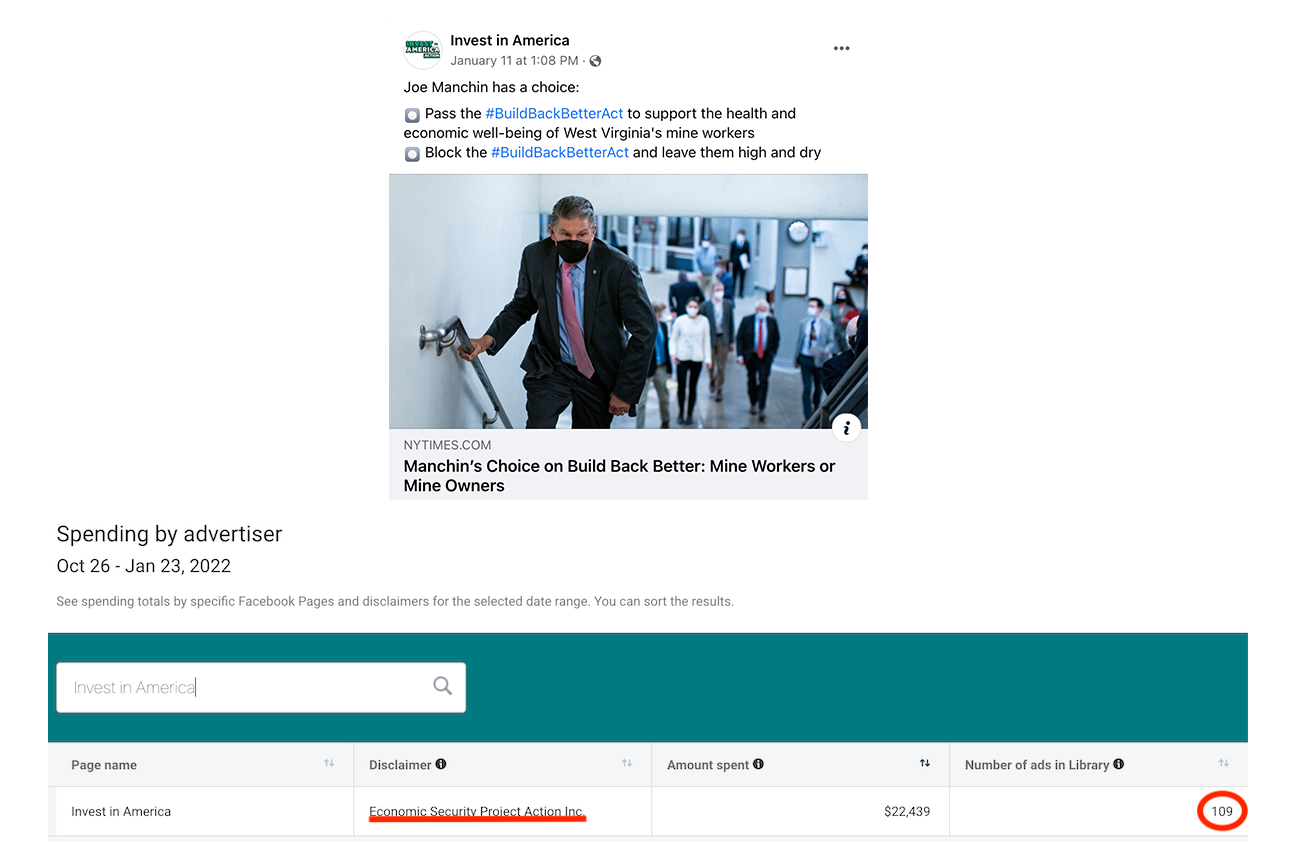Click the Manchin stairway photo thumbnail

coord(628,301)
